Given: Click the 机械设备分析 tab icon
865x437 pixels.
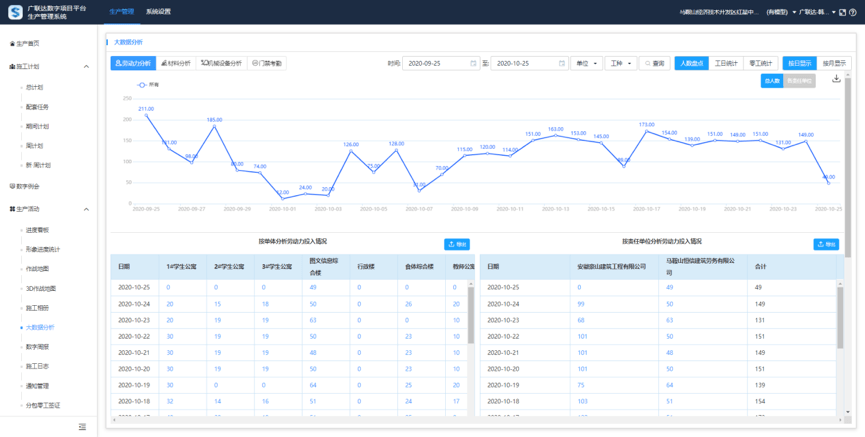Looking at the screenshot, I should pos(205,63).
